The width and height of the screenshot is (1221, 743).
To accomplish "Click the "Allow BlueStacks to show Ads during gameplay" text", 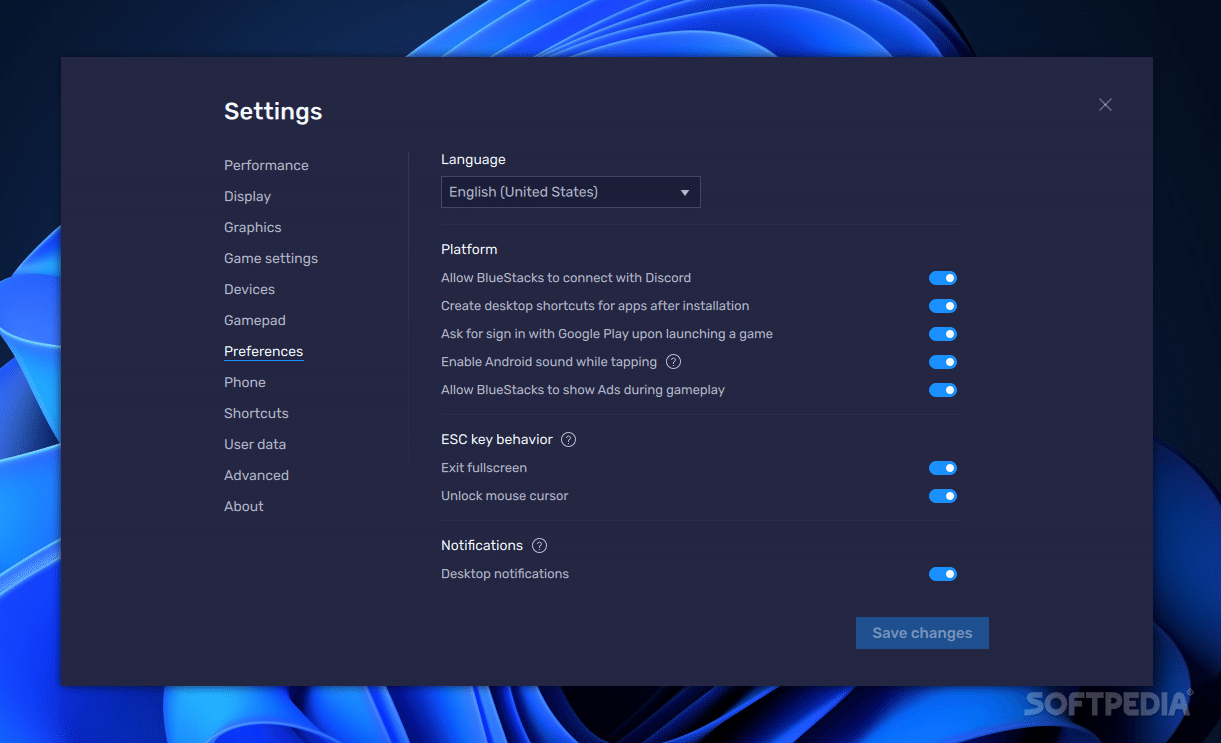I will pyautogui.click(x=583, y=390).
